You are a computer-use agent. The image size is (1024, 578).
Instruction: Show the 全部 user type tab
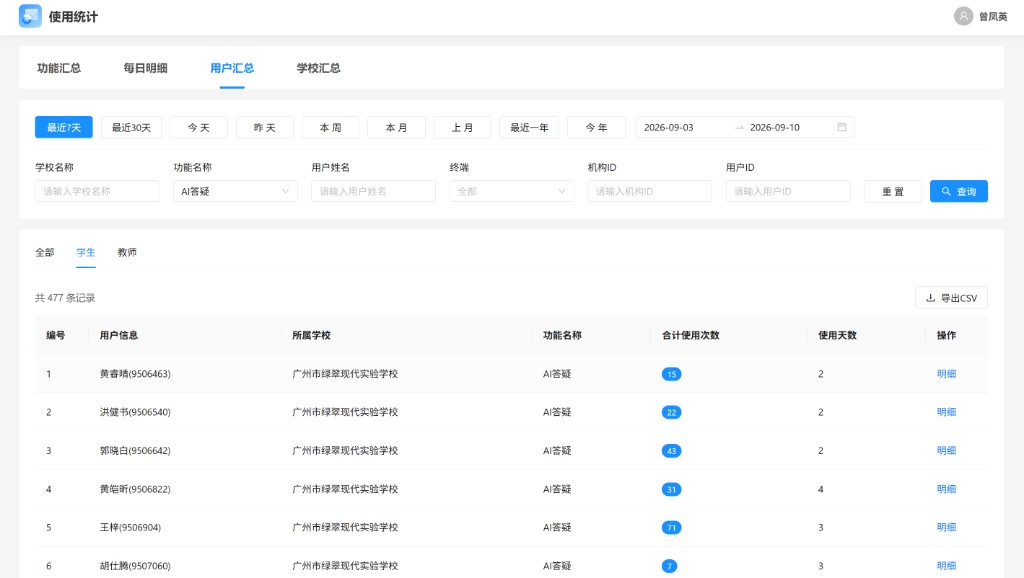[45, 253]
